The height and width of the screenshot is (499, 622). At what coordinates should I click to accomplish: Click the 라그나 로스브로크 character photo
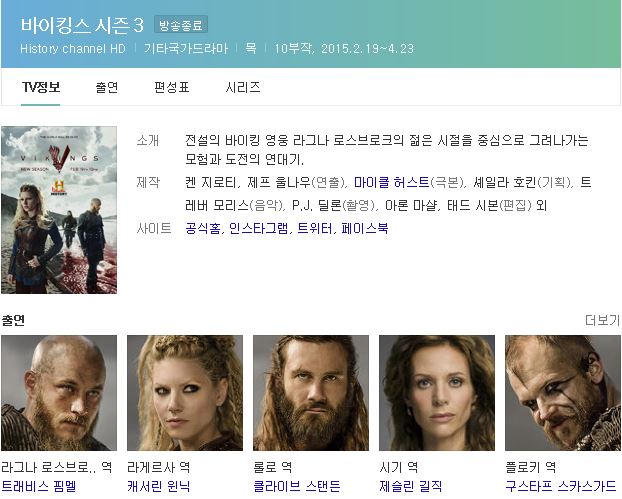(x=59, y=393)
